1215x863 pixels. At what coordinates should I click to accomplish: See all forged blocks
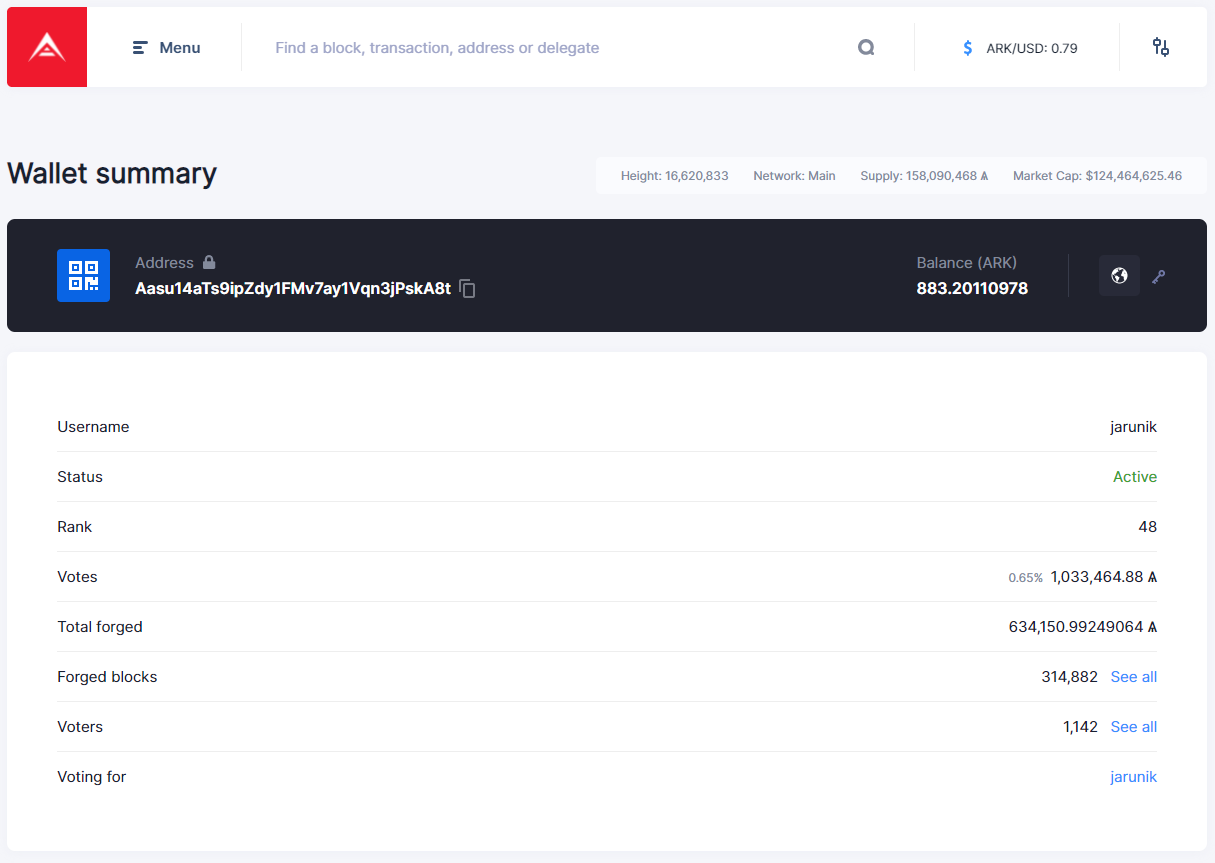pos(1133,677)
